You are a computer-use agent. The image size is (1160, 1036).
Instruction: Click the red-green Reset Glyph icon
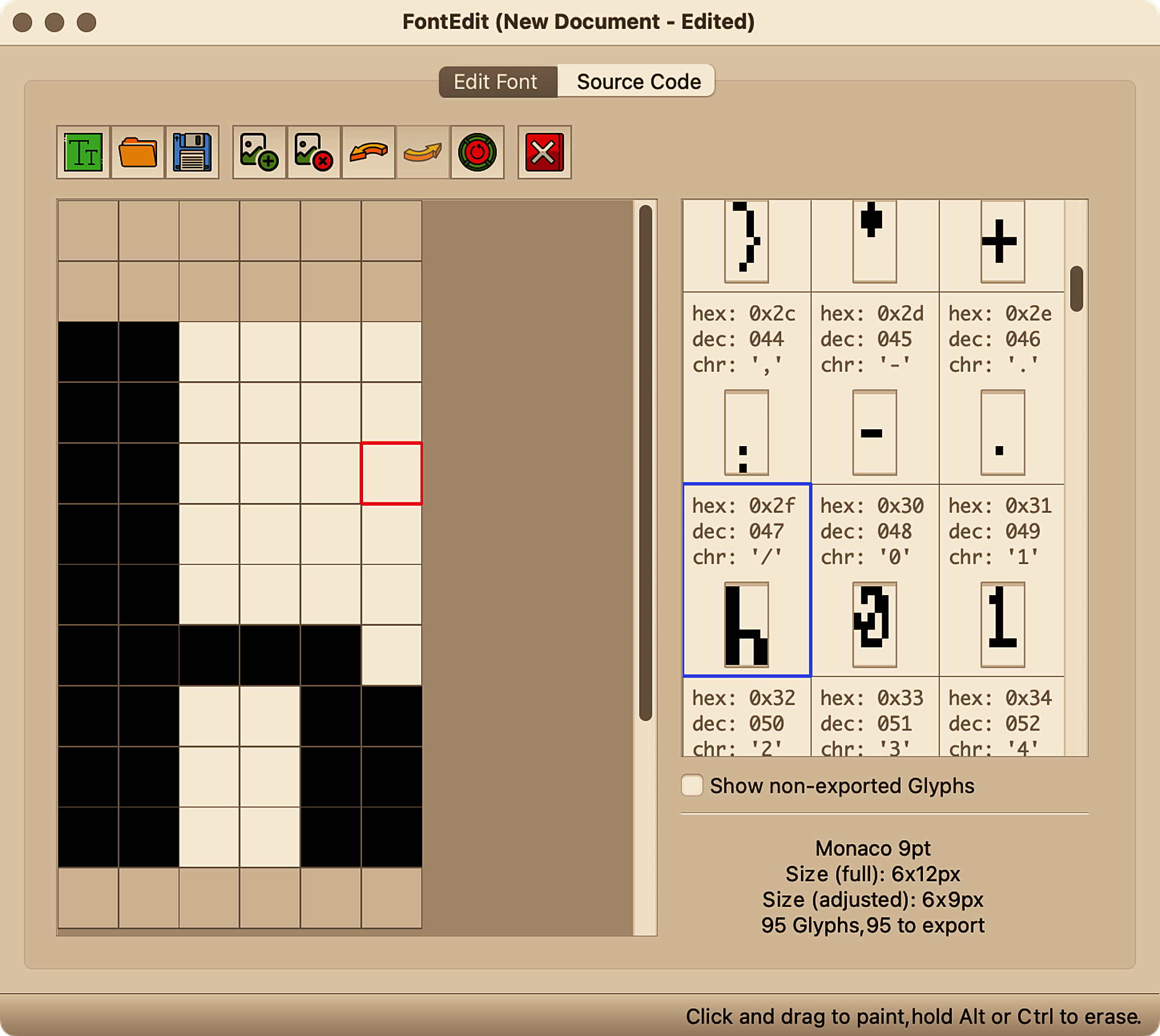[x=477, y=152]
